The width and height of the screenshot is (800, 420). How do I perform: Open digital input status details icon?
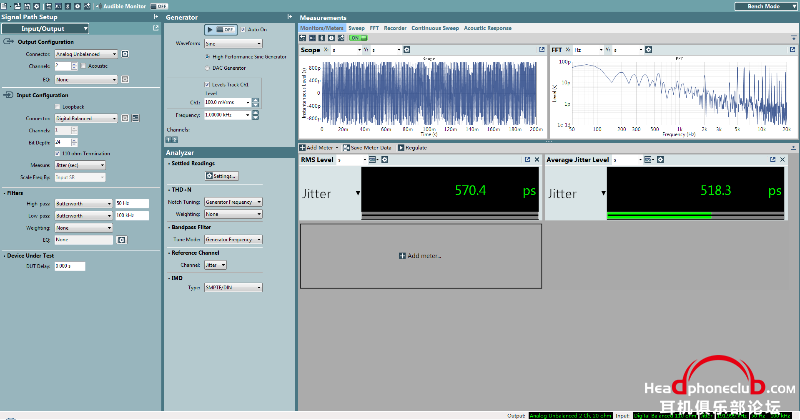coord(135,118)
